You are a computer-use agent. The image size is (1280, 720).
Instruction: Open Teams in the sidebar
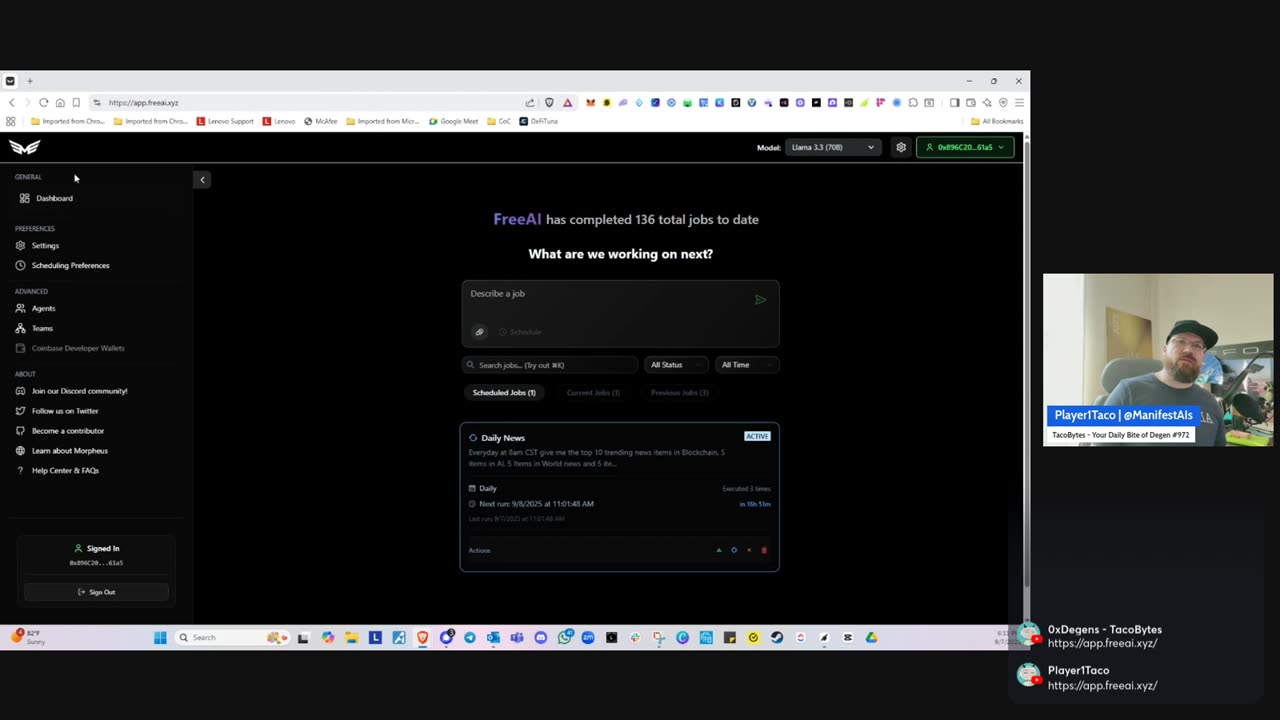tap(35, 328)
